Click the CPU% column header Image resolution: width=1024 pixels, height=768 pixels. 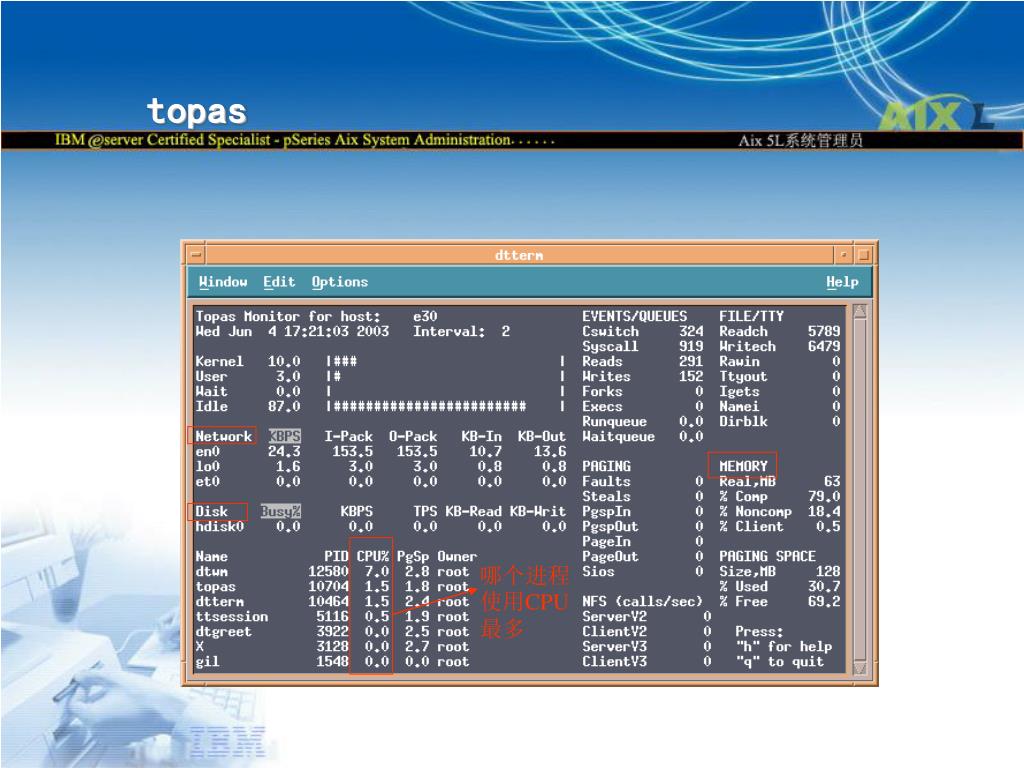(372, 556)
